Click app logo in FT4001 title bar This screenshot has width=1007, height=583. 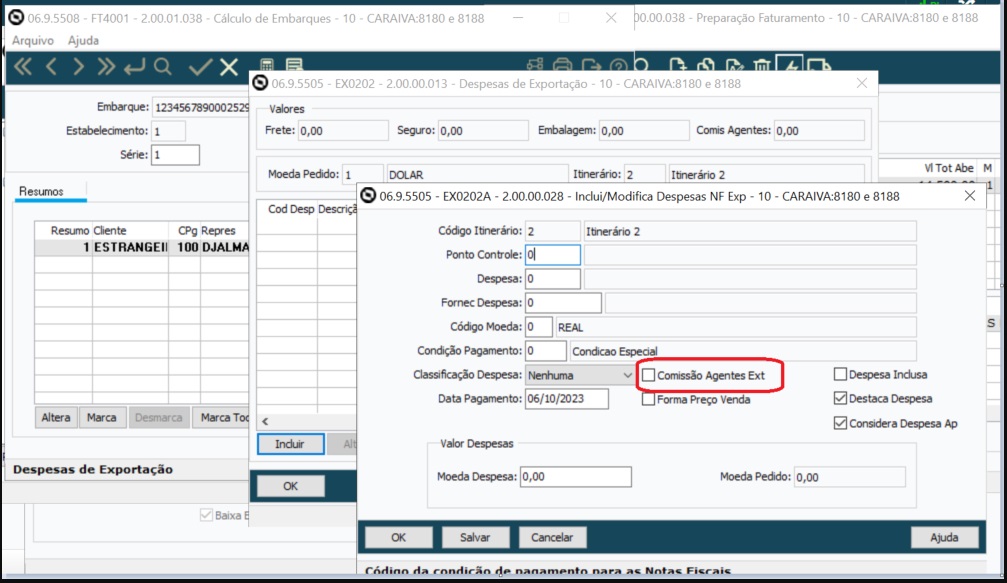coord(16,18)
